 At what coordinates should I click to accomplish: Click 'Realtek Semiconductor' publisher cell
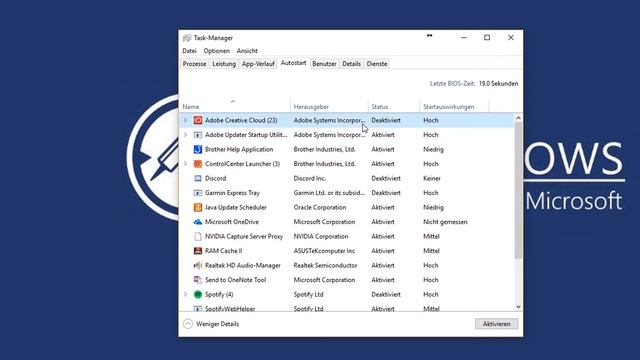pyautogui.click(x=325, y=265)
